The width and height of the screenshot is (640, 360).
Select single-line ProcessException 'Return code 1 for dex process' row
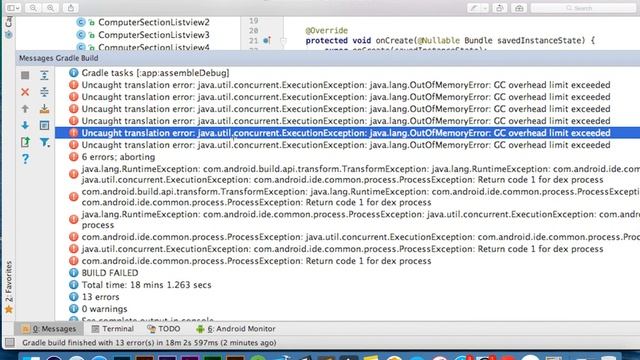pos(256,261)
